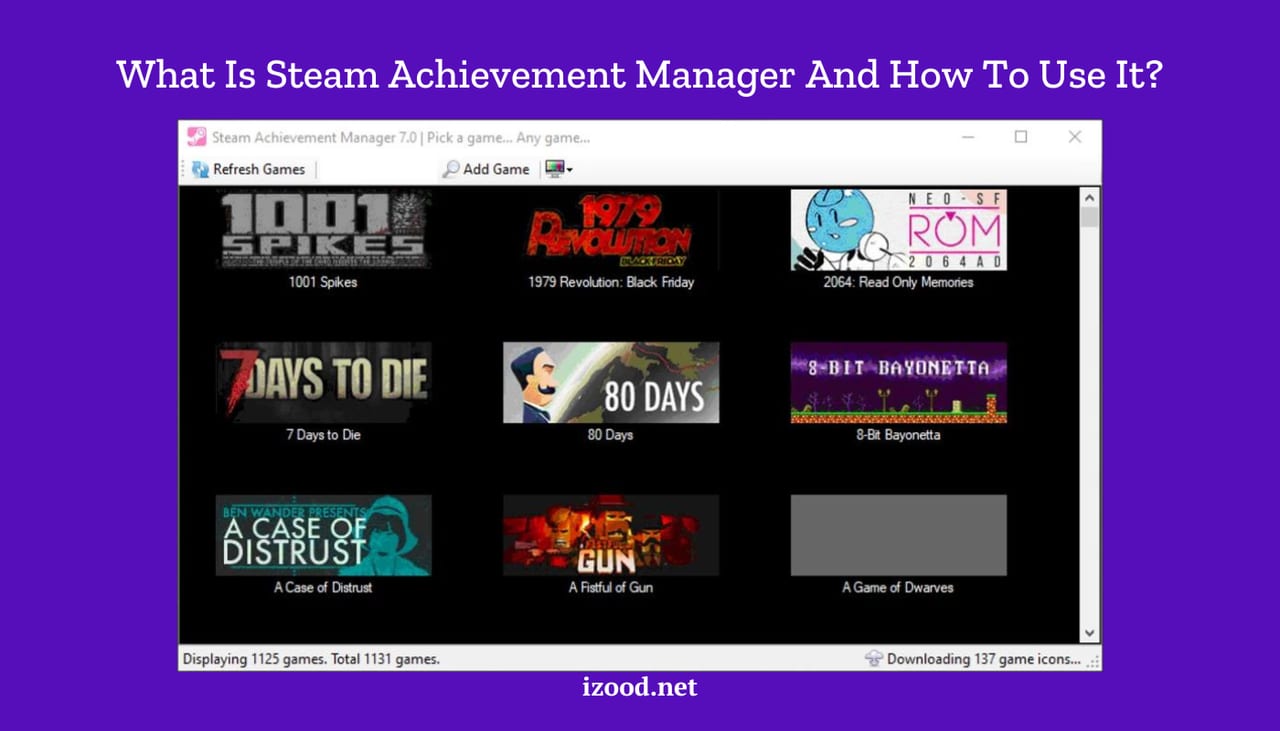Click the 'A Fistful of Gun' label
The width and height of the screenshot is (1280, 731).
point(611,587)
